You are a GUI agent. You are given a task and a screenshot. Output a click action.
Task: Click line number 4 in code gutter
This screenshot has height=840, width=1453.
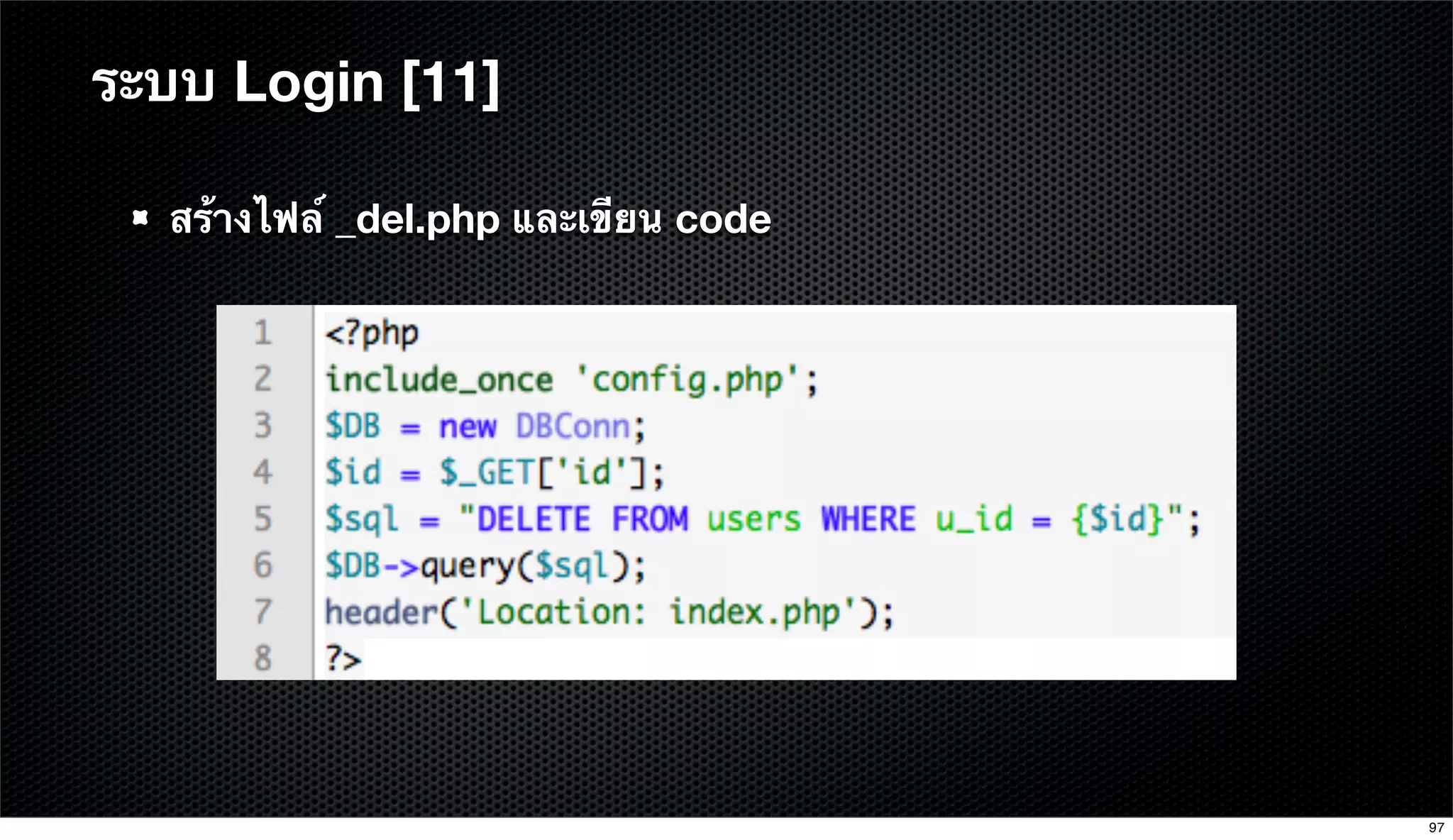[263, 472]
